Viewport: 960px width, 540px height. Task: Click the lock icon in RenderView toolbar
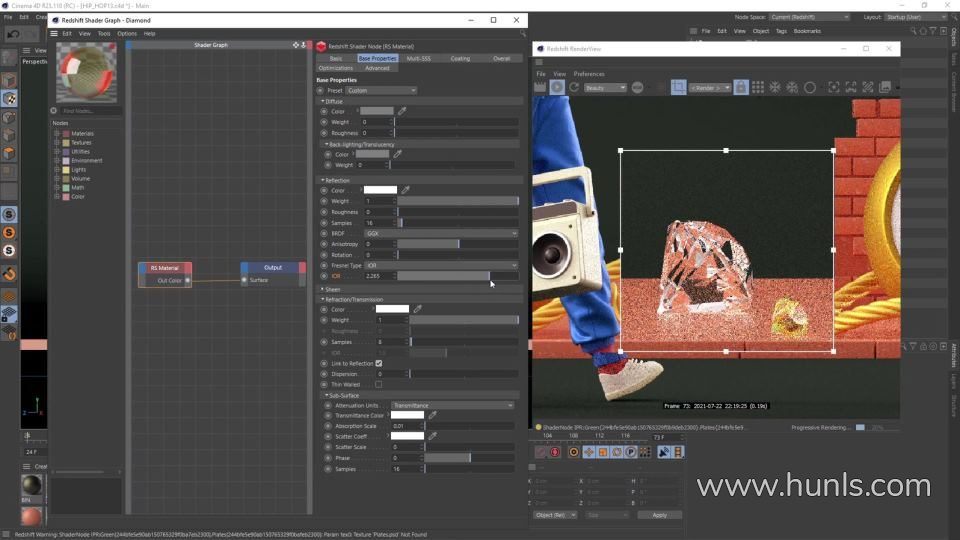click(x=741, y=88)
